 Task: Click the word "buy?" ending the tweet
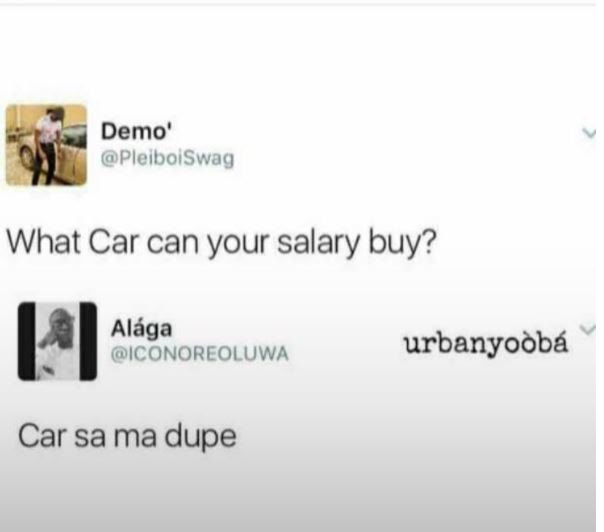(x=403, y=244)
